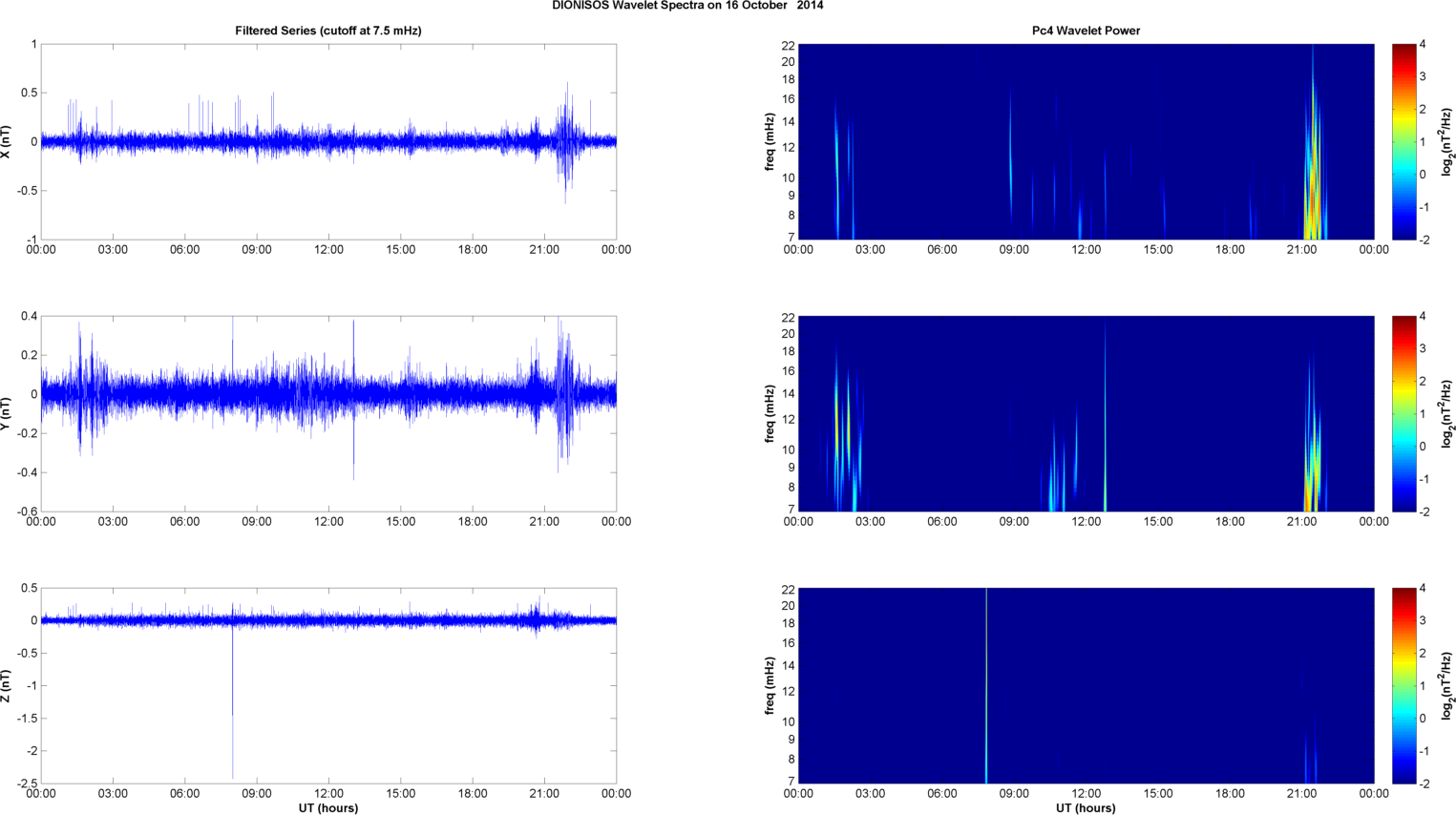Image resolution: width=1456 pixels, height=815 pixels.
Task: Click 'freq (mHz)' label of bottom spectrogram
Action: pos(770,685)
